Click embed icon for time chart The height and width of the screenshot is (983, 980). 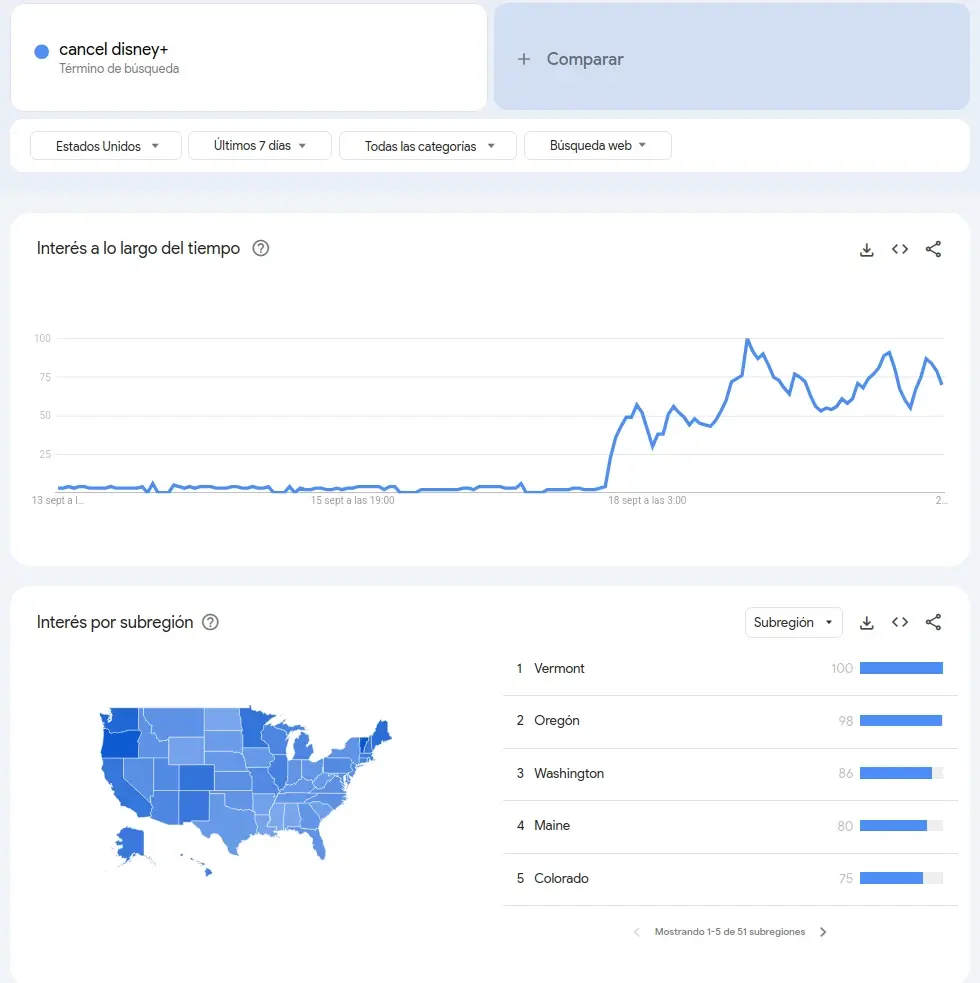(900, 250)
